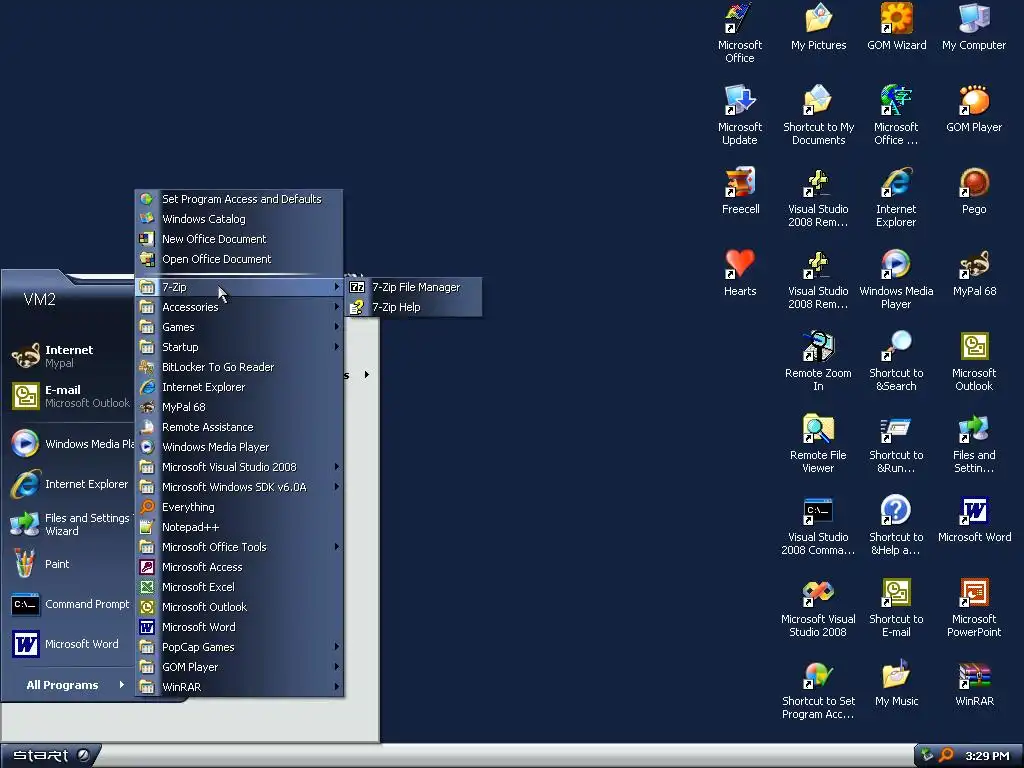Open Shortcut to &Search desktop icon

point(896,361)
